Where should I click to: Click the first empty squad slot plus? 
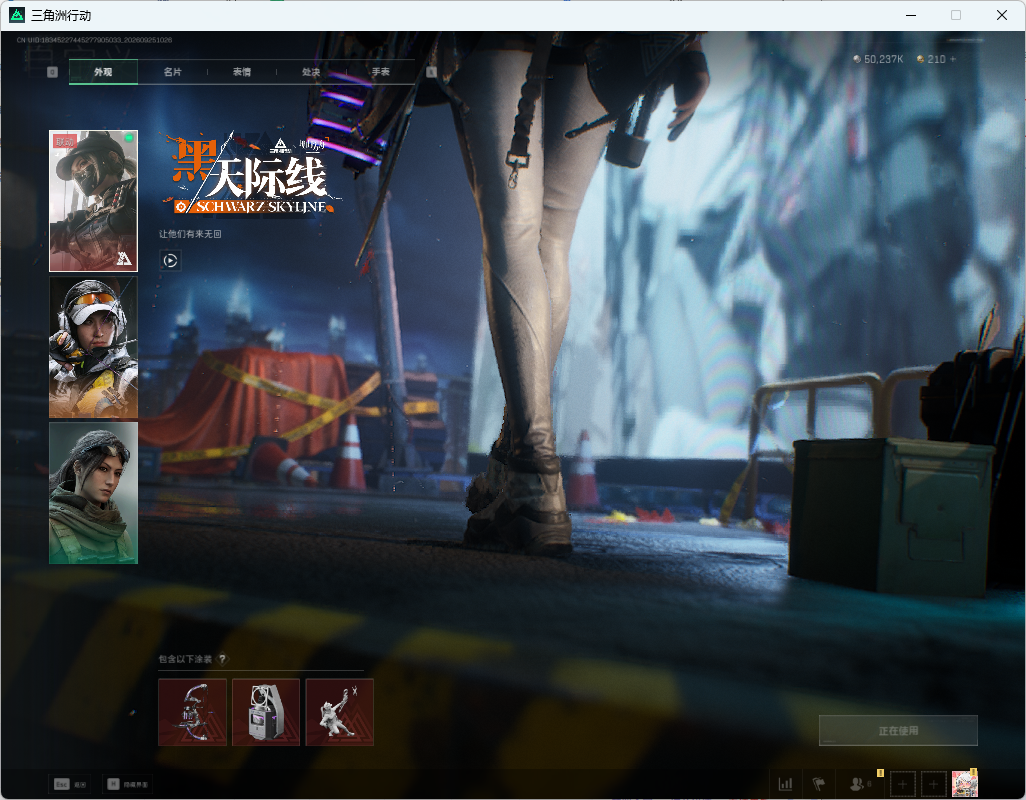tap(902, 784)
